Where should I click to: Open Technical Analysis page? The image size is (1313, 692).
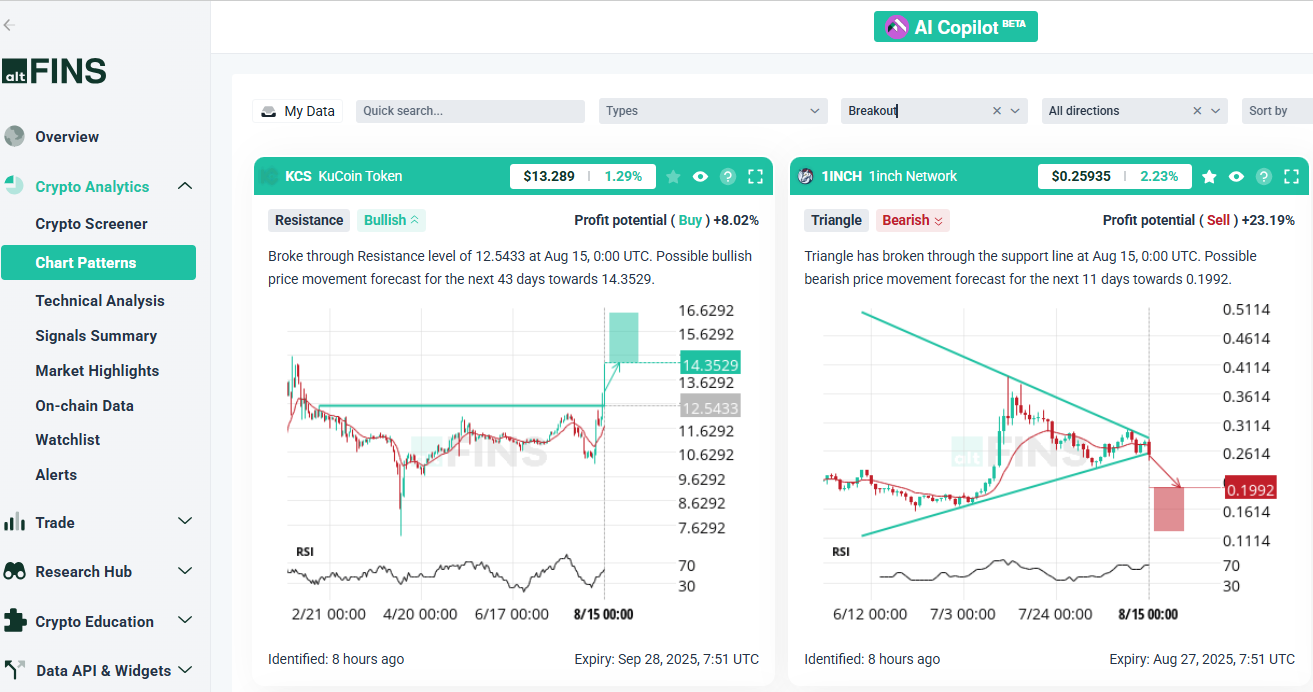(x=100, y=301)
